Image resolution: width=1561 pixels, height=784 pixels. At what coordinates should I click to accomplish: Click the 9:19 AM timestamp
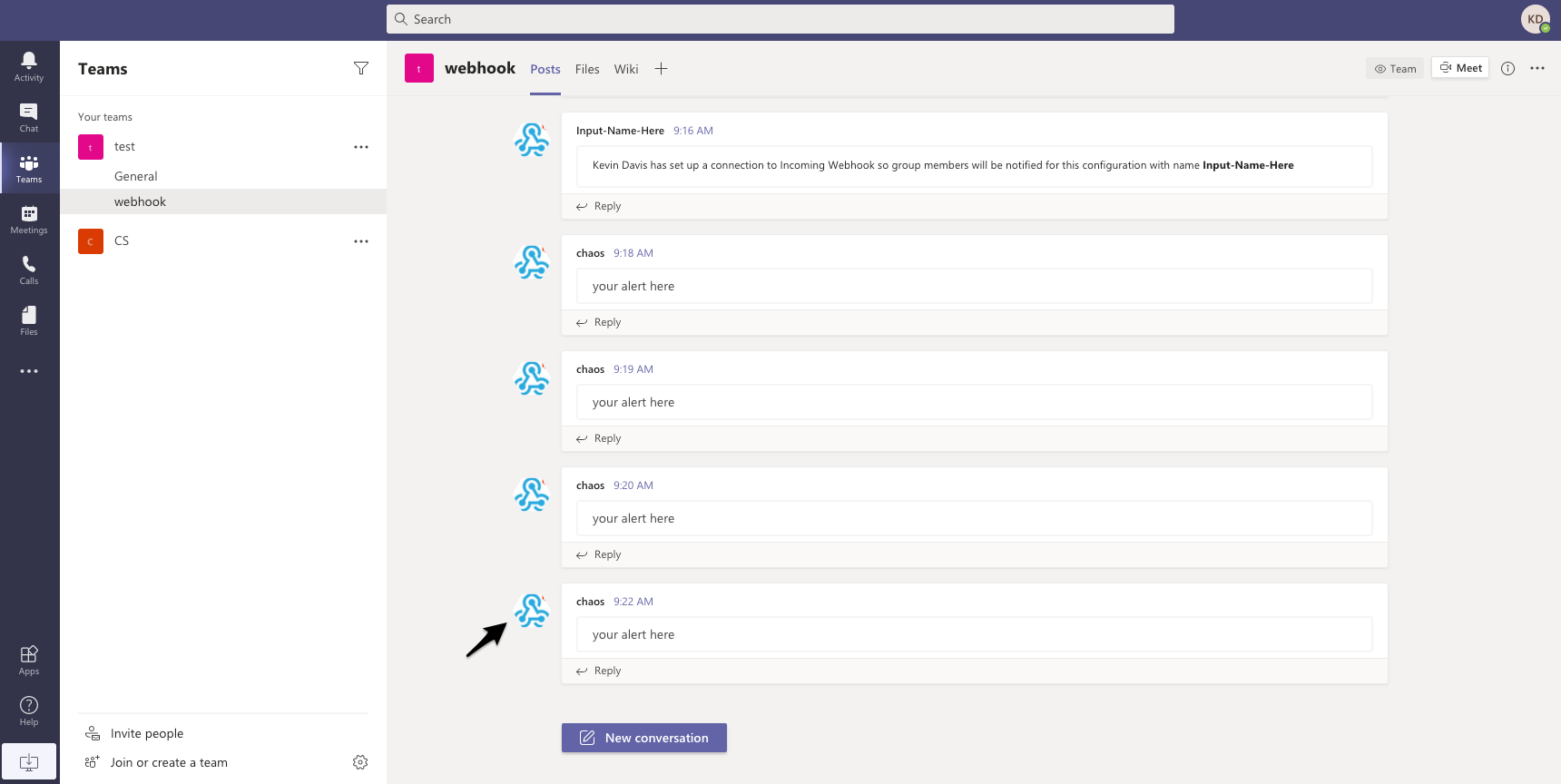pos(633,369)
